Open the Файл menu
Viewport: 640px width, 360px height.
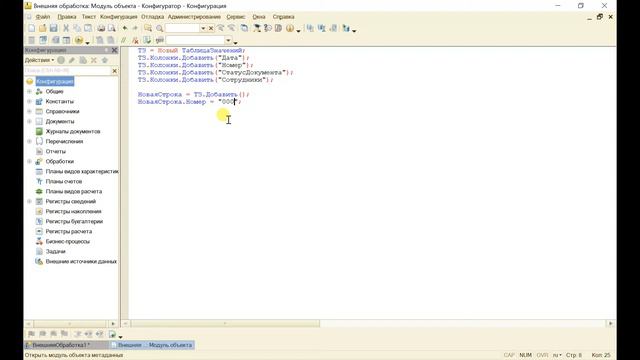point(43,17)
